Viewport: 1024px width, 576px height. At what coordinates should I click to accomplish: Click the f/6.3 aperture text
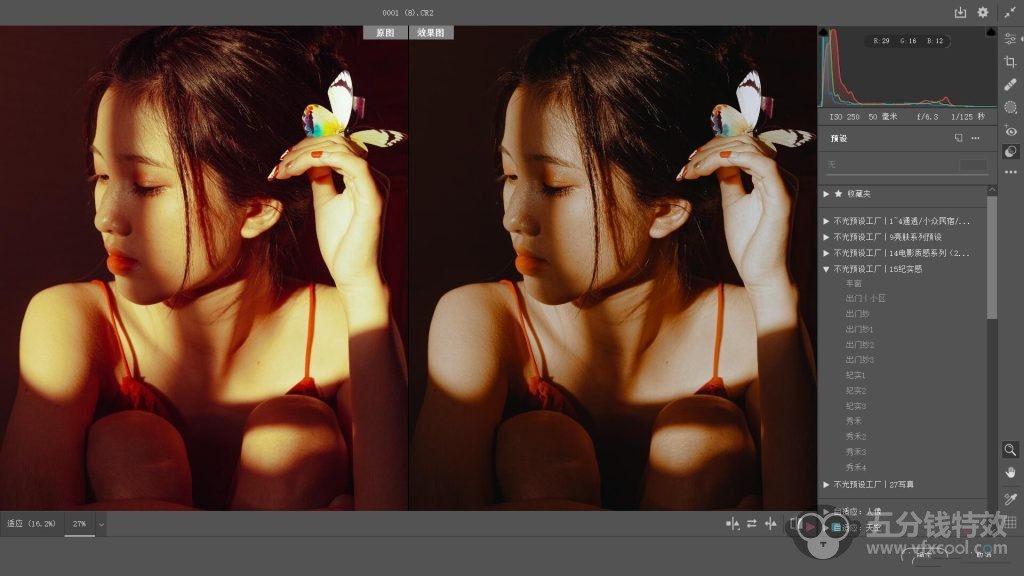927,117
